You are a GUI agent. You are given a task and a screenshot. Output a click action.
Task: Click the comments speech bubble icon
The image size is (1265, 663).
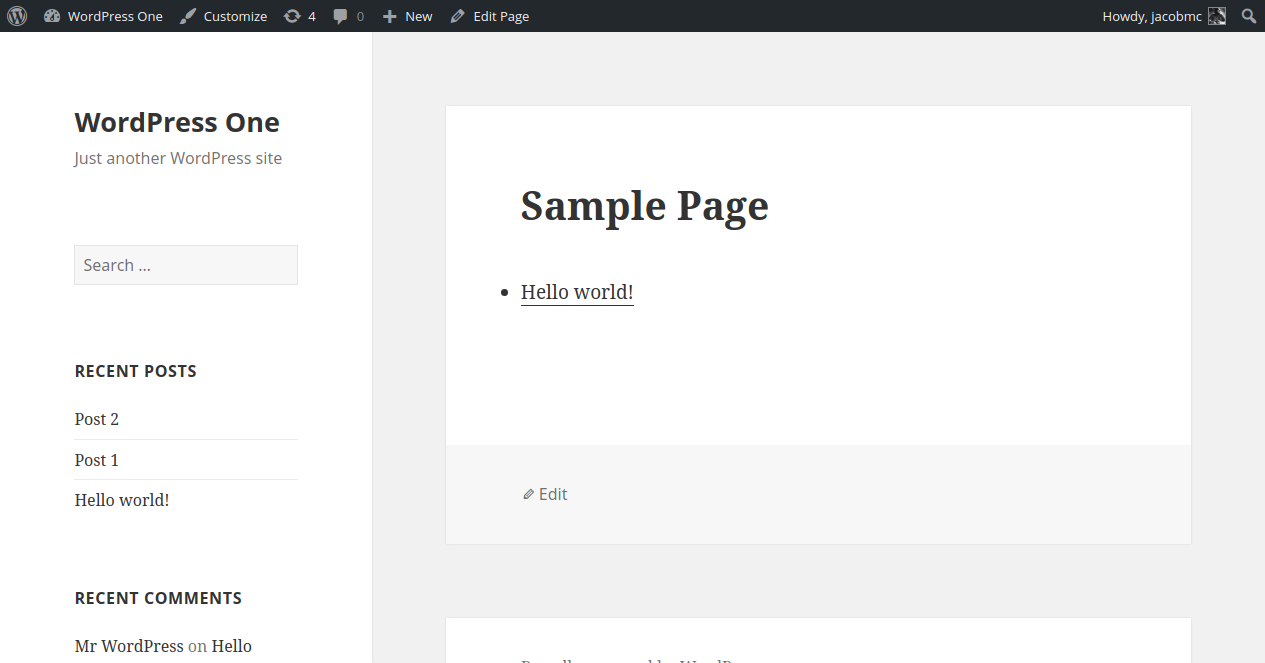point(341,16)
